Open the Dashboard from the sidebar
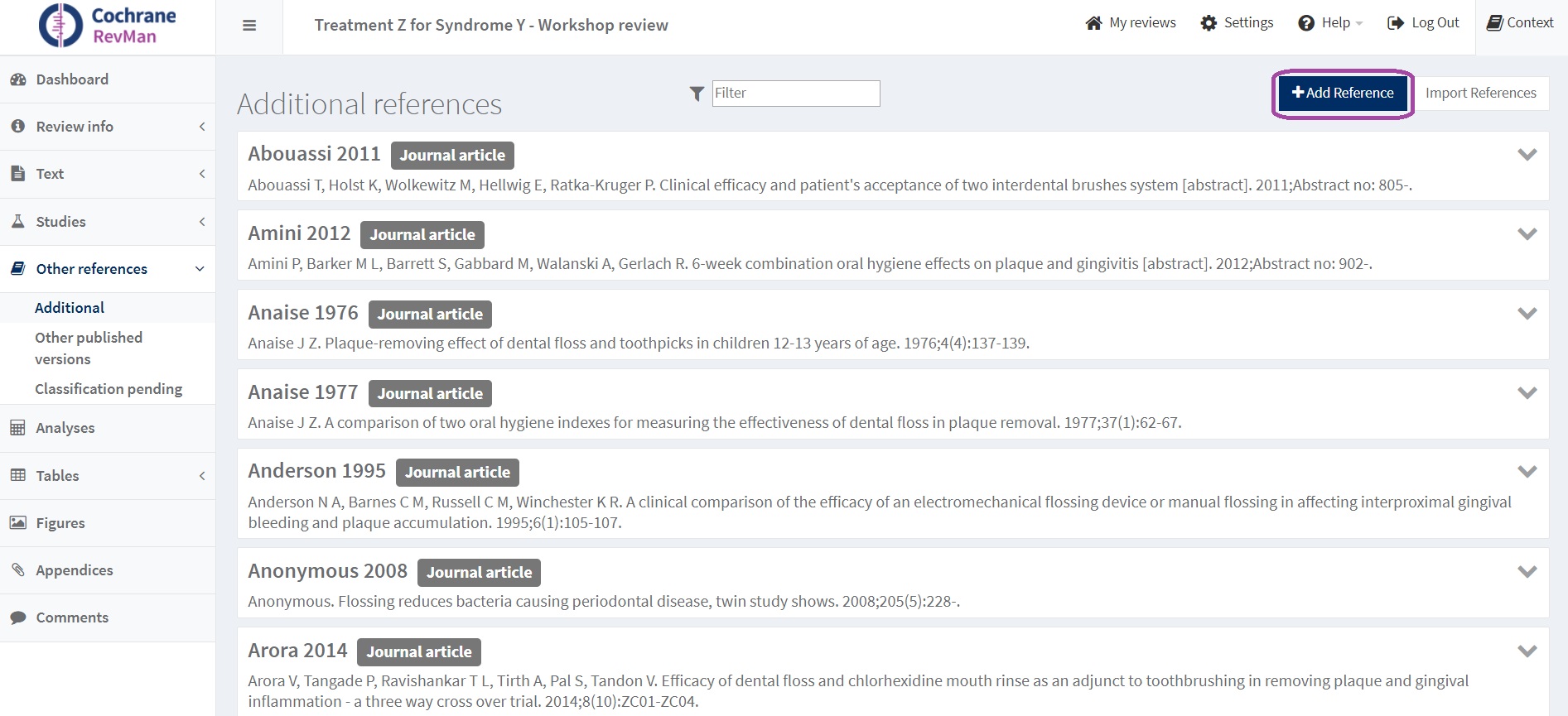 72,79
